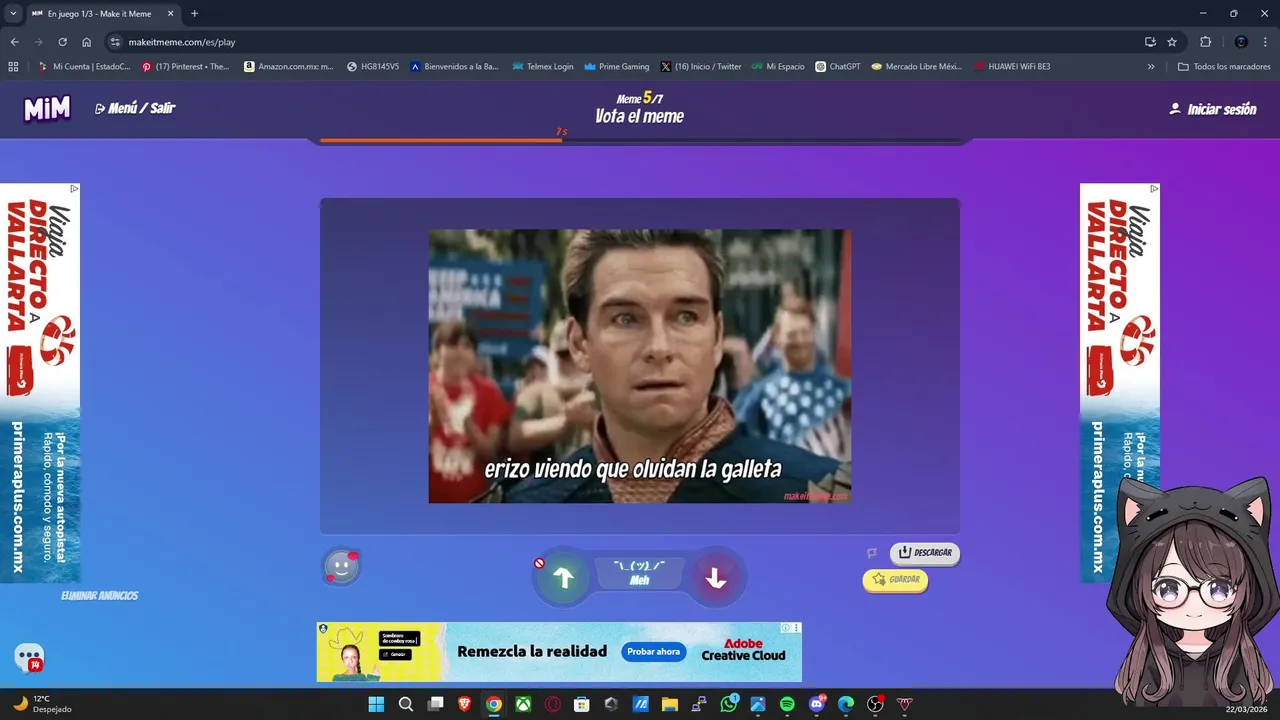
Task: Open a new browser tab
Action: pos(194,14)
